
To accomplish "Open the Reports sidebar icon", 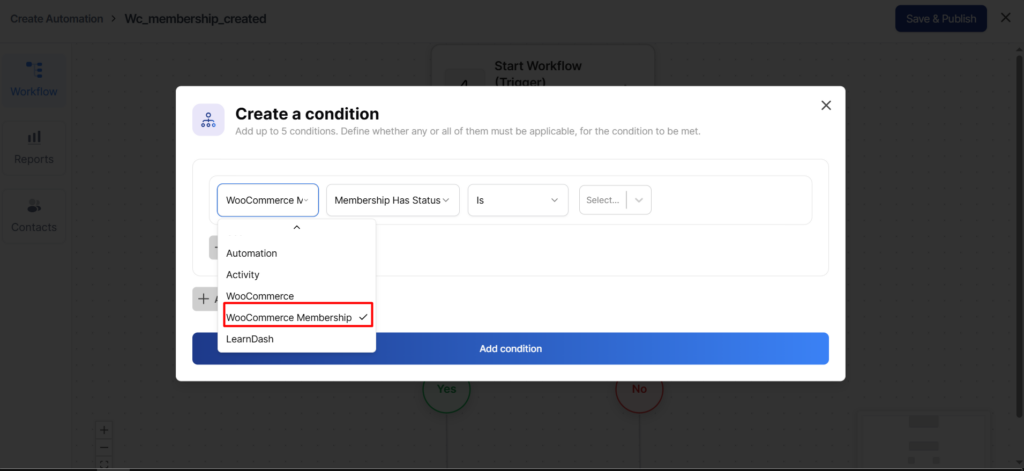I will [x=34, y=146].
